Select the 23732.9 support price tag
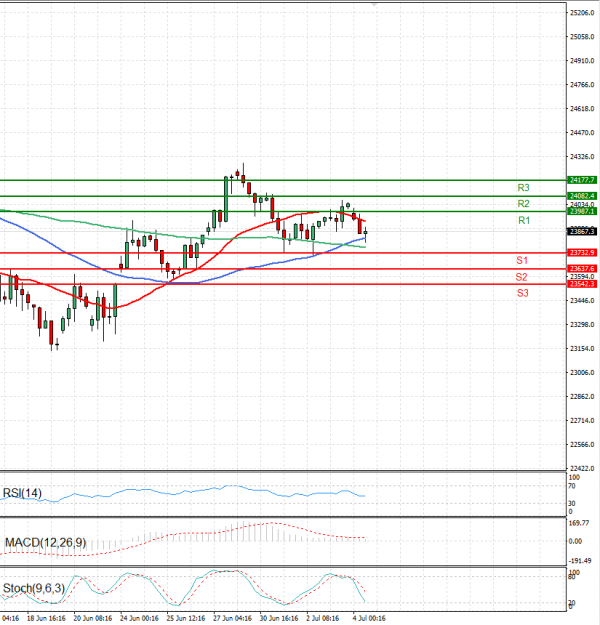The width and height of the screenshot is (600, 625). (x=582, y=253)
